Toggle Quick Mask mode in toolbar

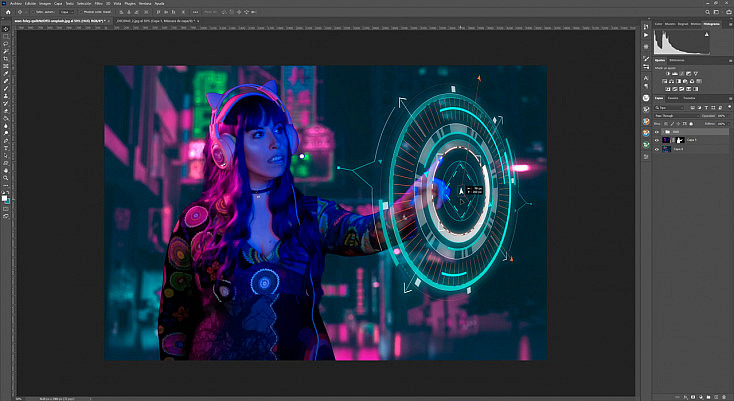pos(6,211)
